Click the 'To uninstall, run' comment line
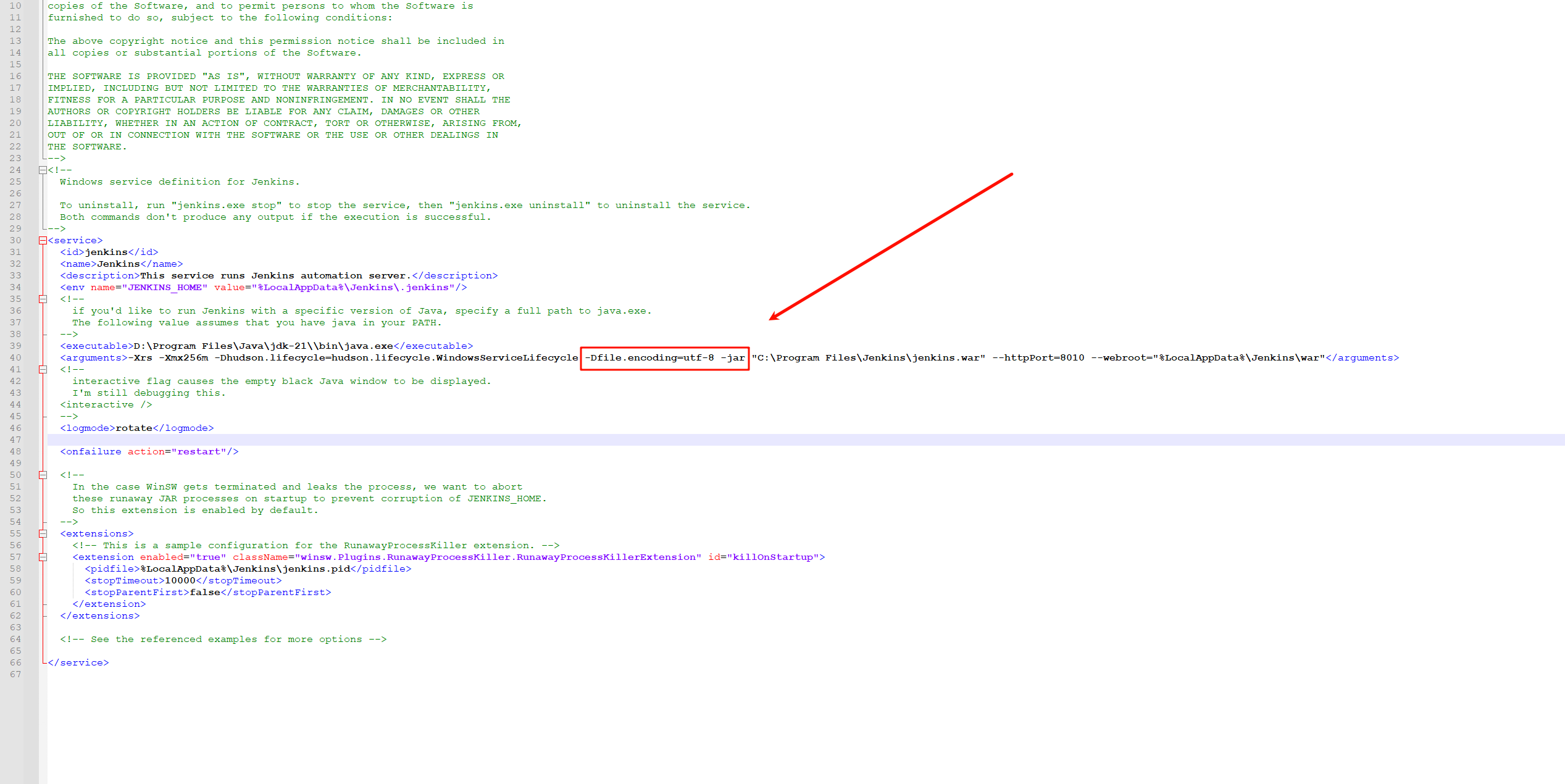This screenshot has width=1565, height=784. click(x=405, y=206)
